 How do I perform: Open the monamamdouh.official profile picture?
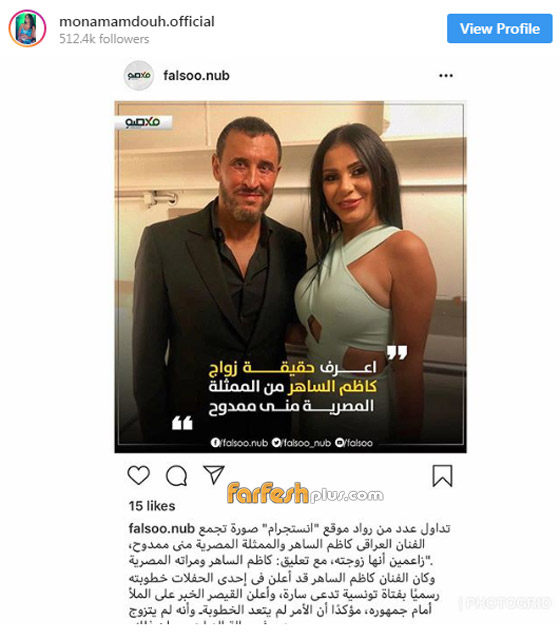pos(27,29)
